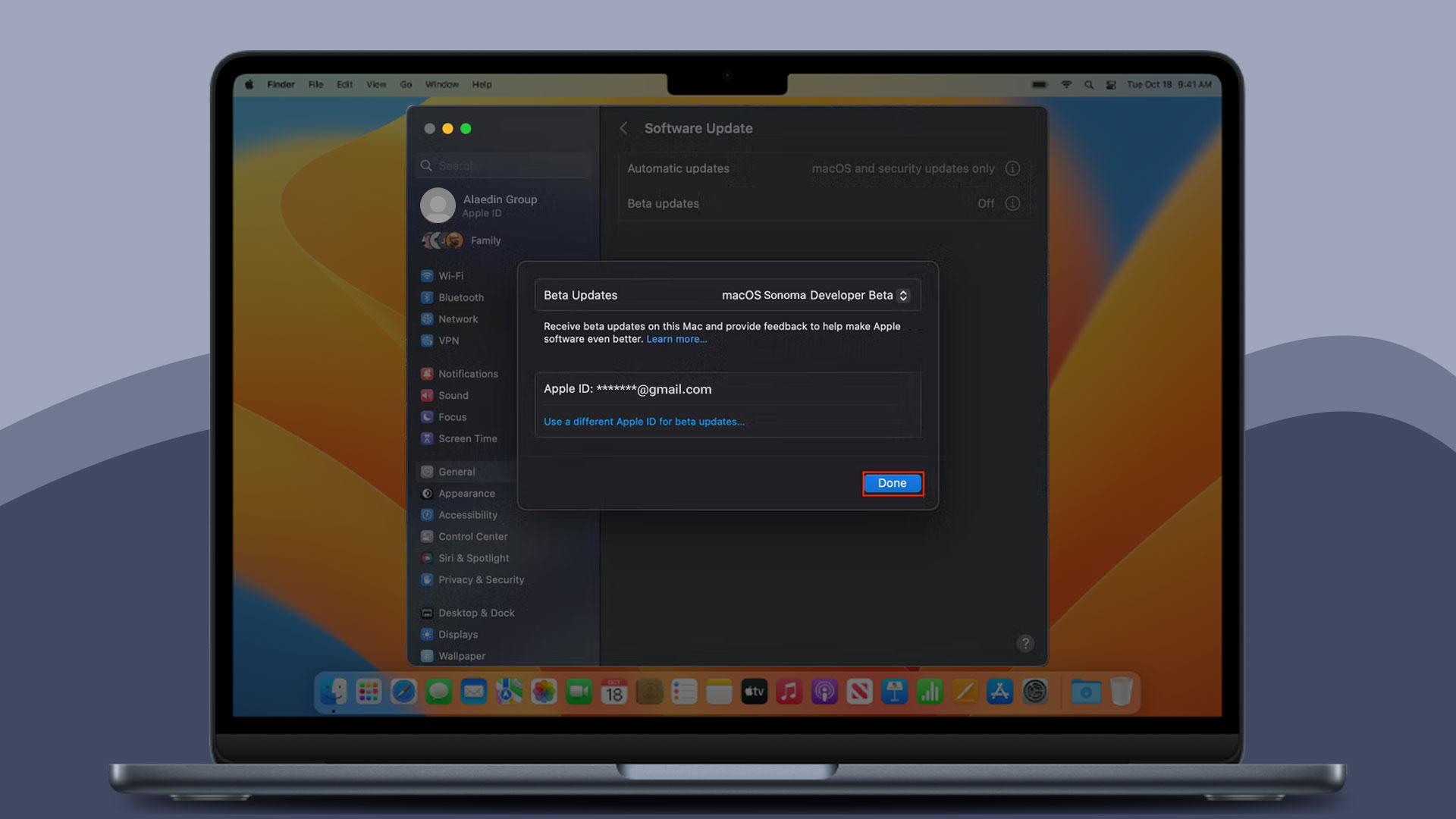
Task: Click the Beta updates info icon
Action: click(x=1012, y=203)
